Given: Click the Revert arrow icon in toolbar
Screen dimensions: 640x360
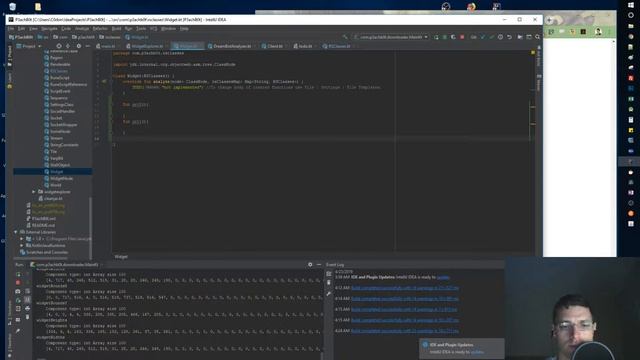Looking at the screenshot, I should (x=509, y=37).
